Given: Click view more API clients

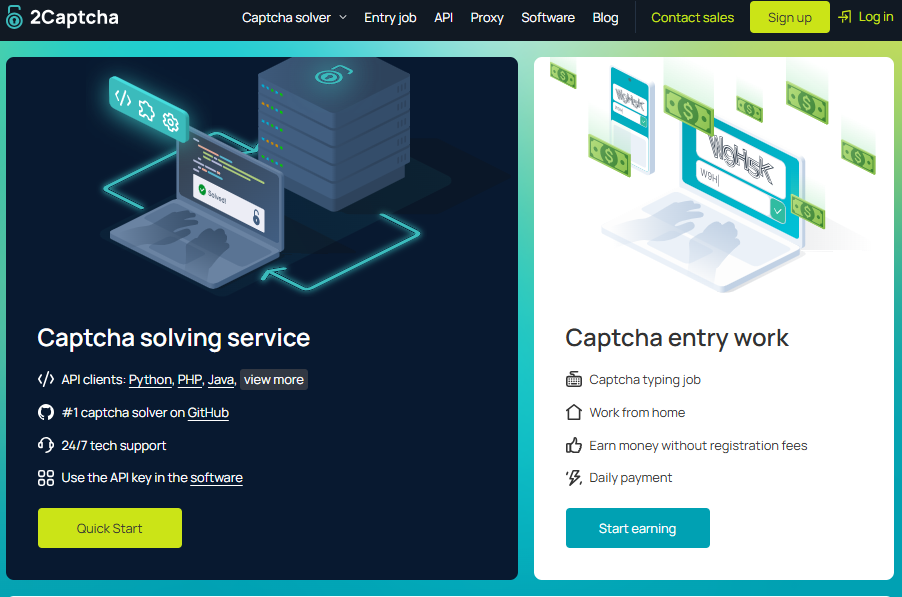Looking at the screenshot, I should click(274, 380).
